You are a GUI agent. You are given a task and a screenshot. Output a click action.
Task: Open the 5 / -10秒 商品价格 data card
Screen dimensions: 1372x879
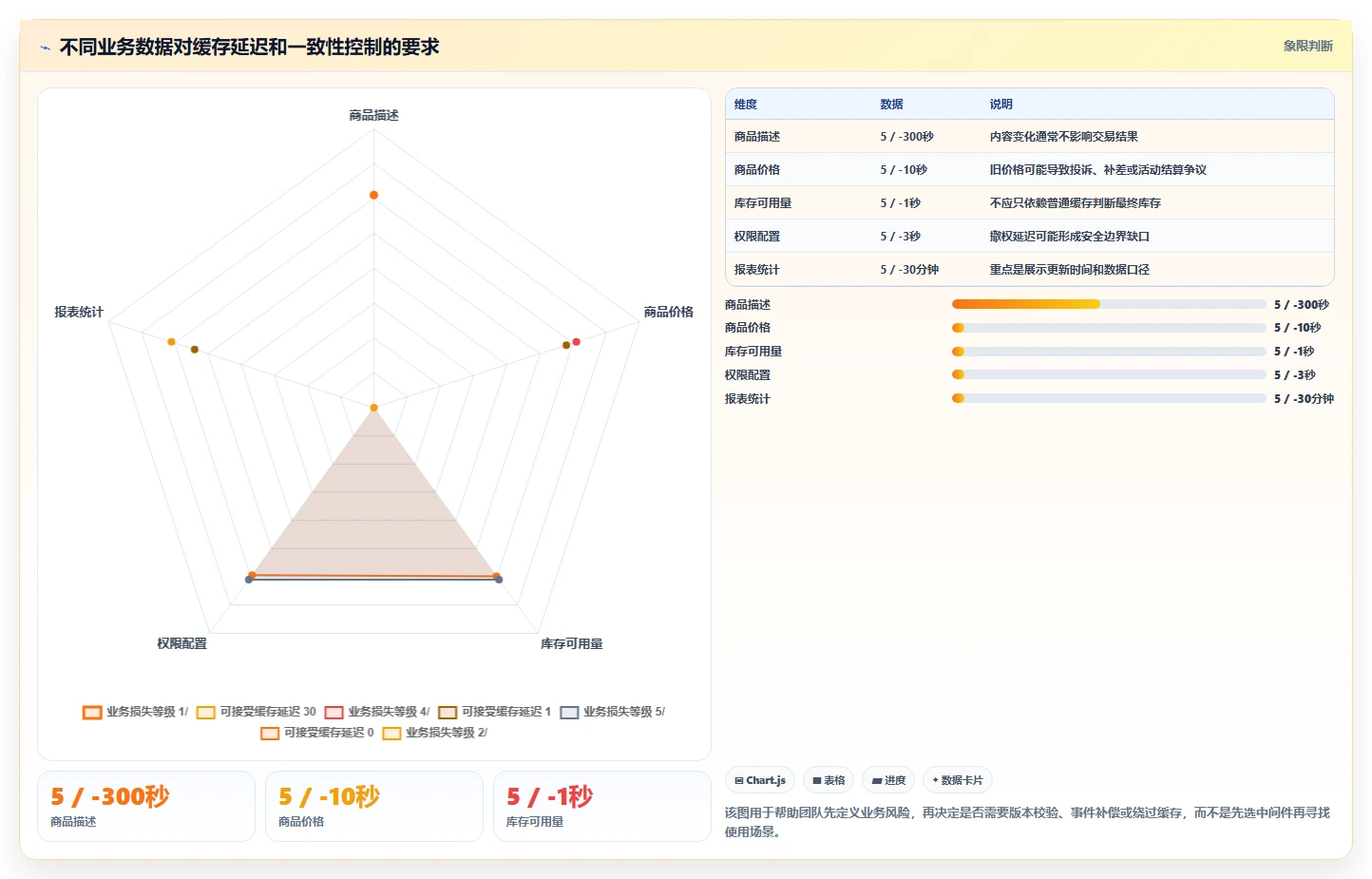(x=374, y=806)
